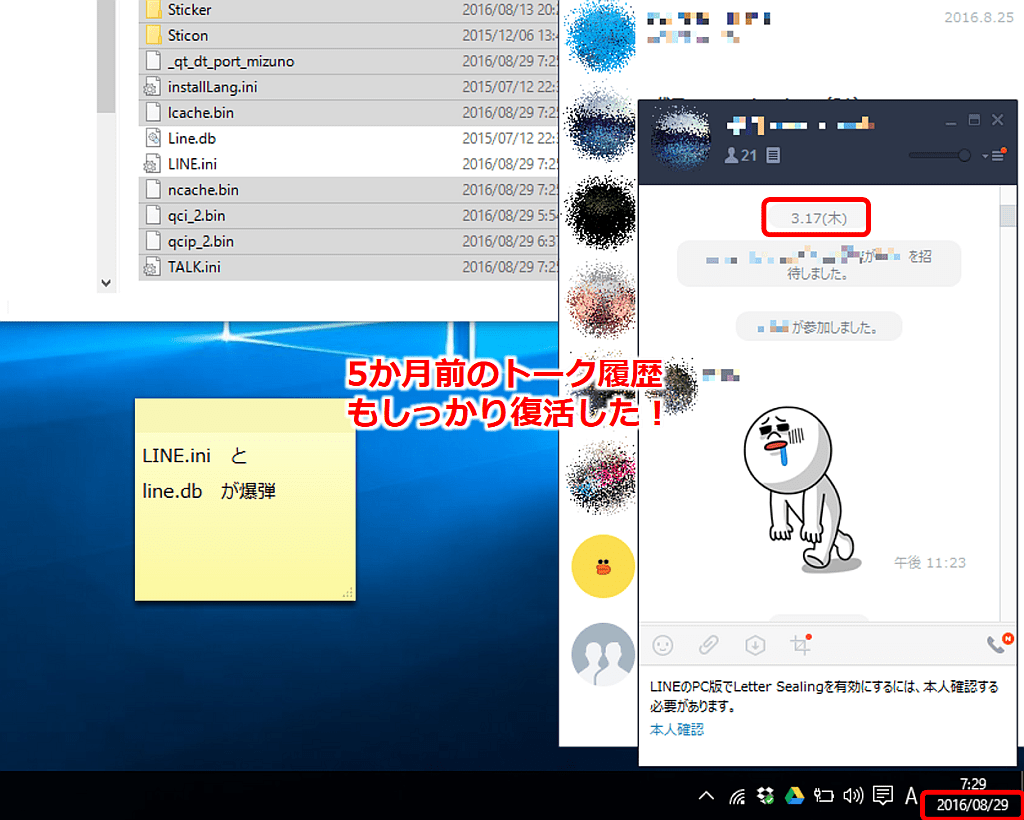
Task: Select the black blurred avatar chat
Action: pos(600,212)
